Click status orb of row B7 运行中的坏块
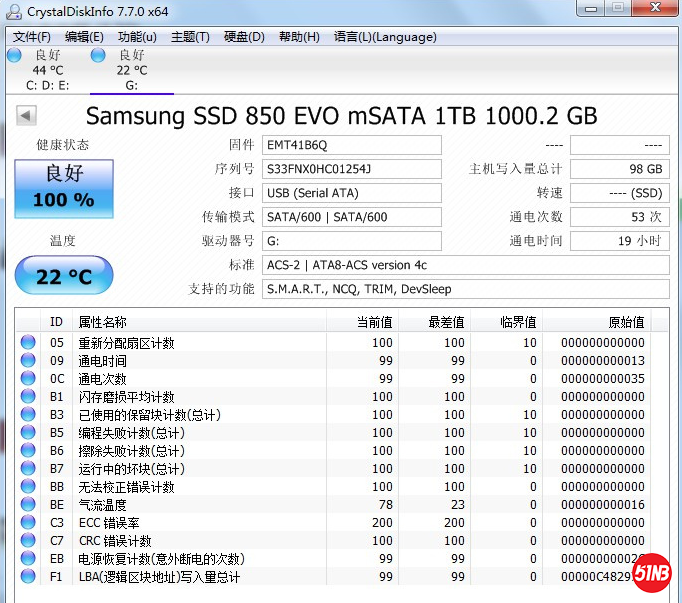This screenshot has width=682, height=603. tap(28, 468)
